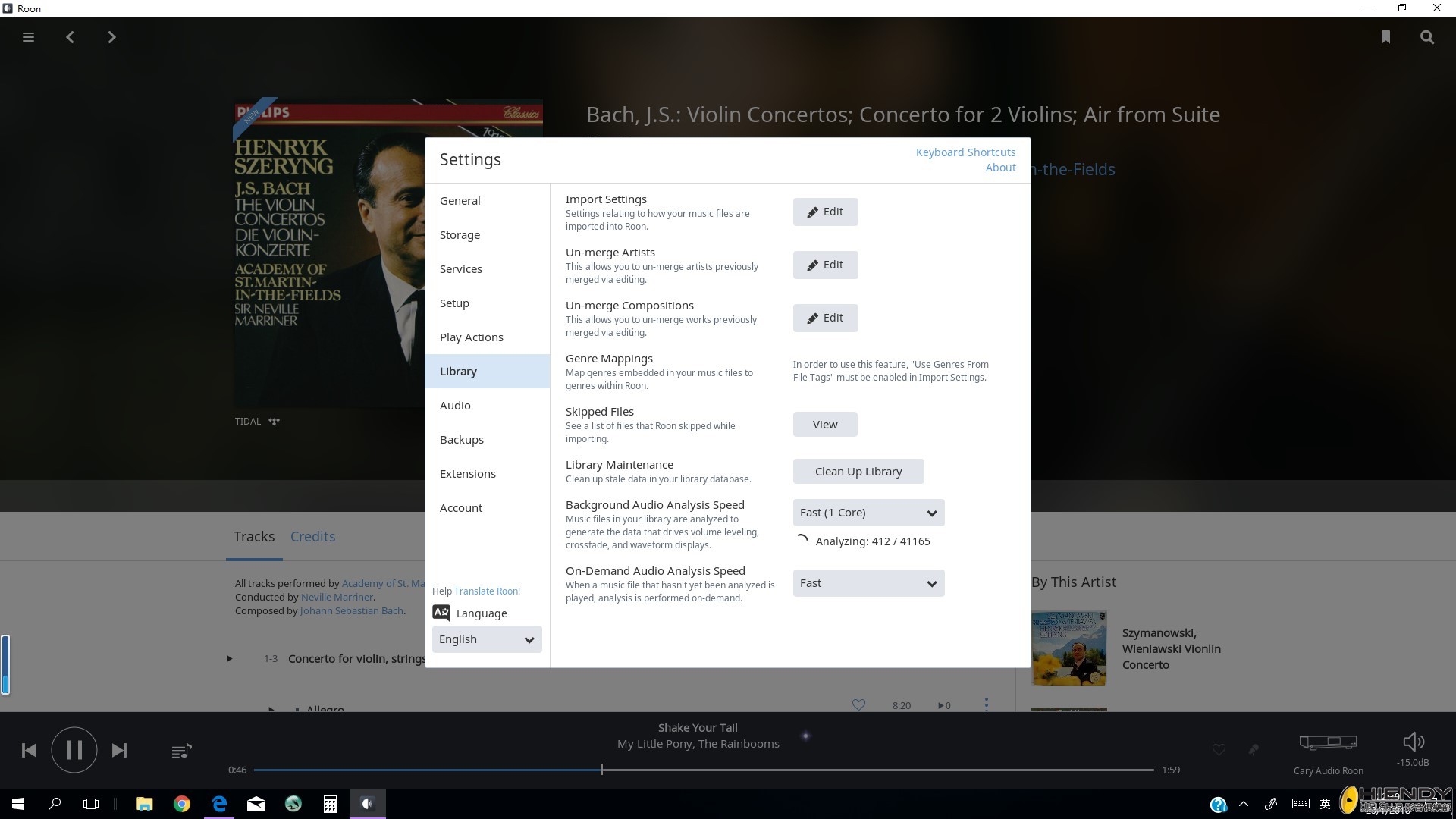Screen dimensions: 1456x819
Task: Pause playback with the pause button
Action: pyautogui.click(x=74, y=750)
